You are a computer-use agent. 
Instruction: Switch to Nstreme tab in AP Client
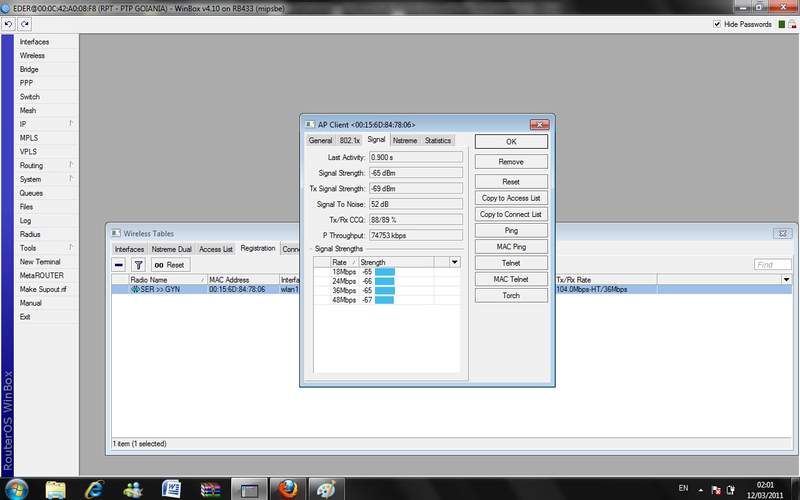(x=405, y=140)
